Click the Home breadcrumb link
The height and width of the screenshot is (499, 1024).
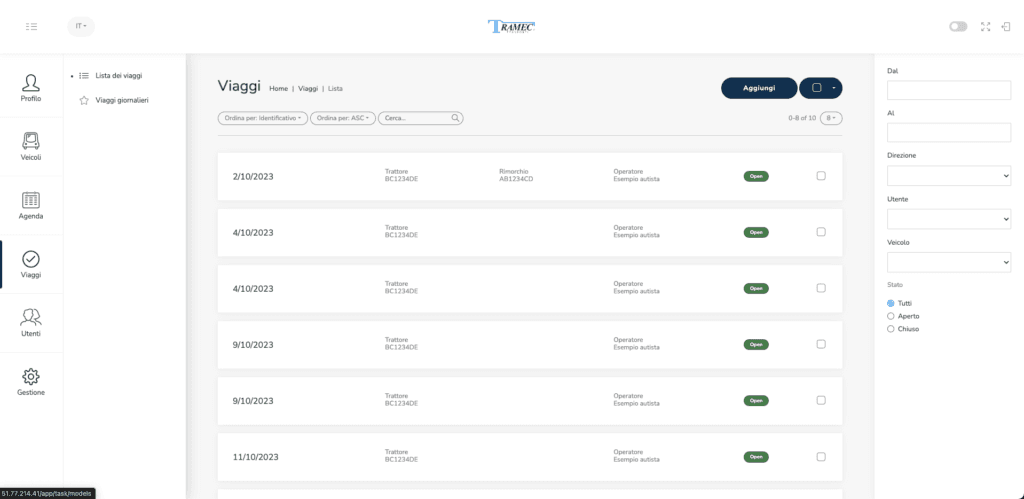[278, 88]
